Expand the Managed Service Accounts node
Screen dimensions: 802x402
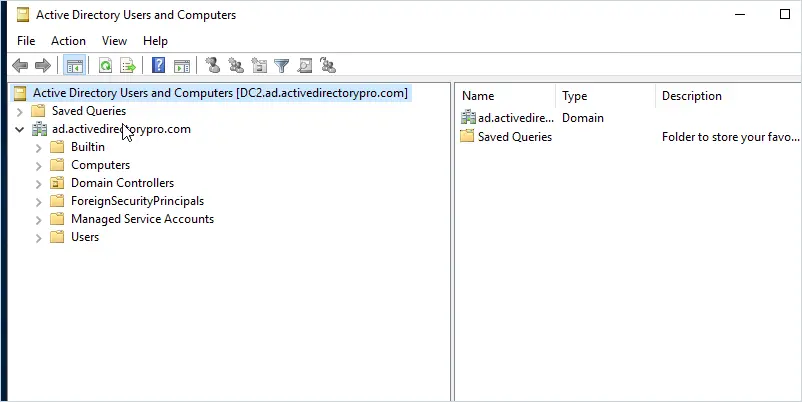(38, 219)
